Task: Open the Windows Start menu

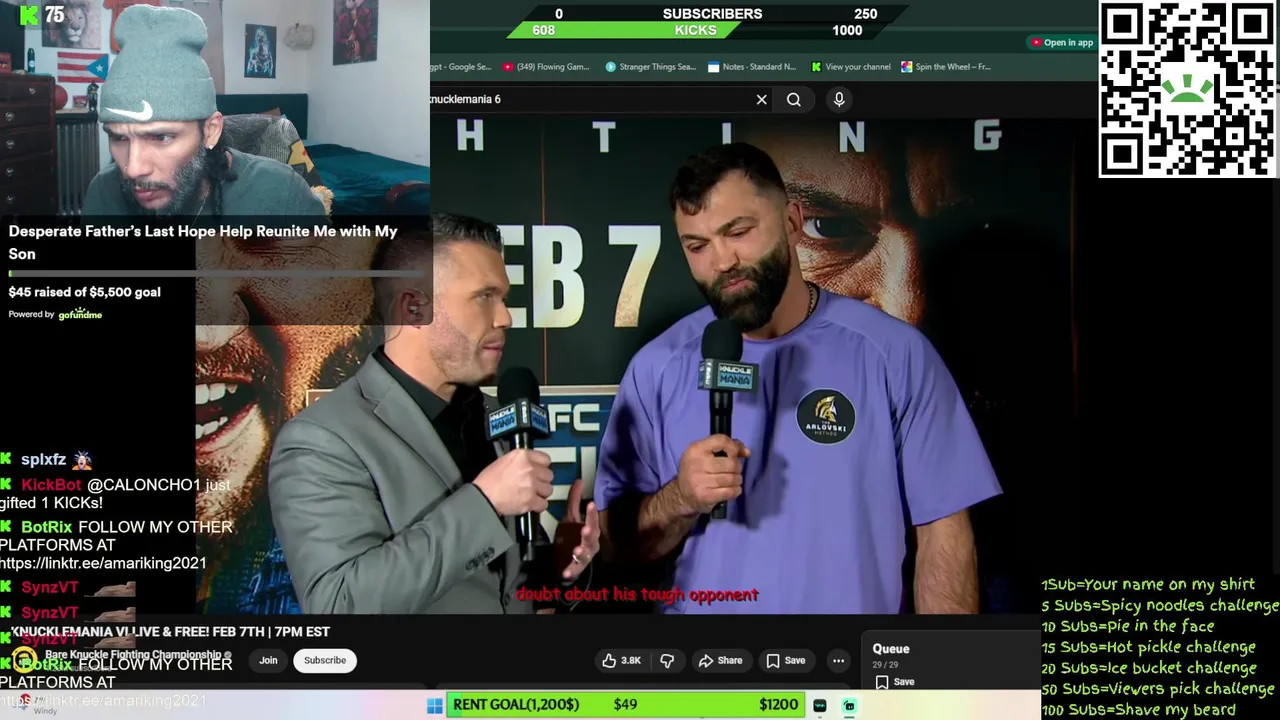Action: (x=434, y=706)
